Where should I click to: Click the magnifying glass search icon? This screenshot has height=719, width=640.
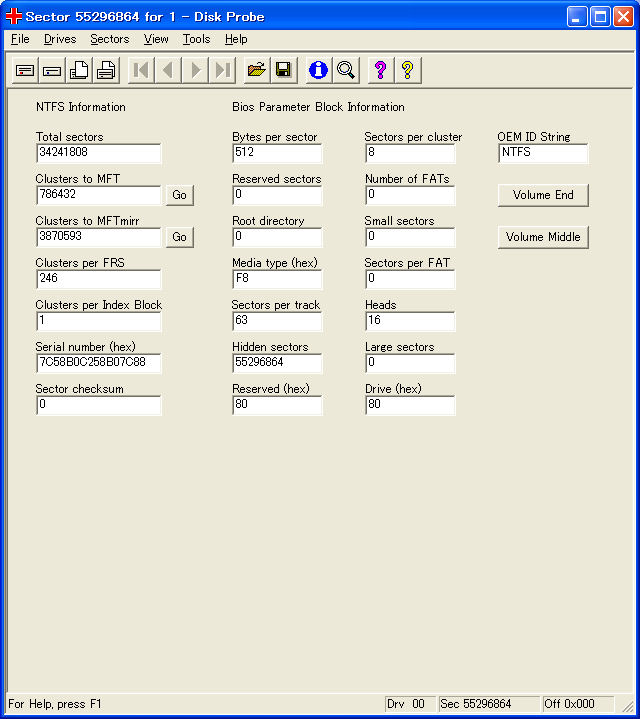(346, 71)
